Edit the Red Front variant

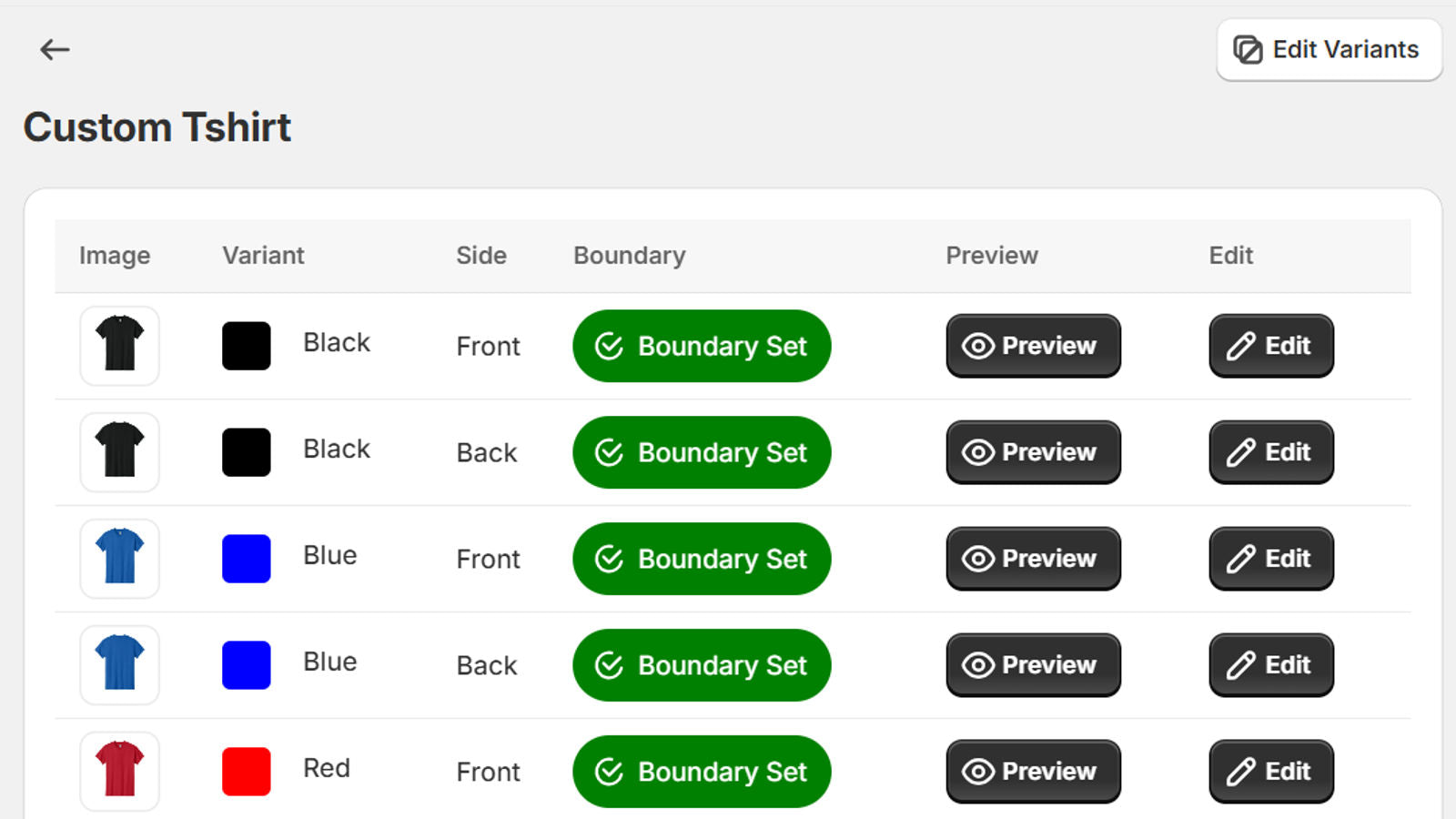(1270, 772)
